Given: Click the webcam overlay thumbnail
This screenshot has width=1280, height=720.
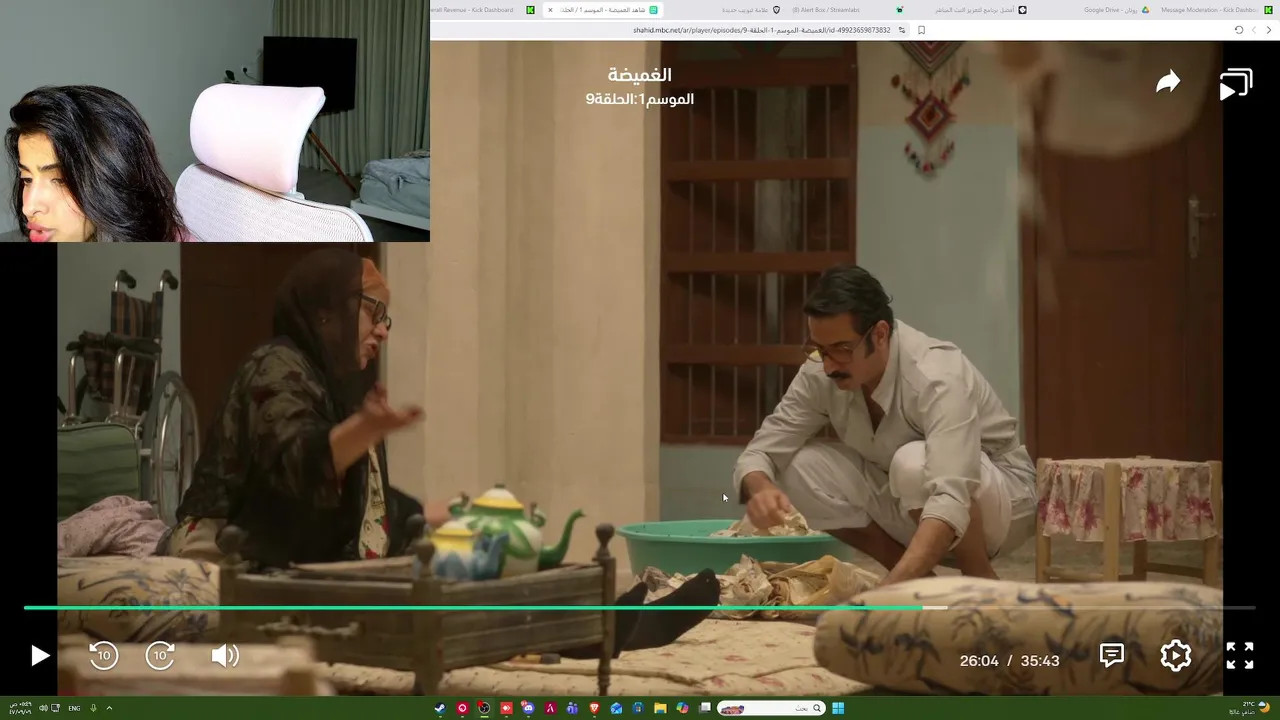Looking at the screenshot, I should [215, 121].
